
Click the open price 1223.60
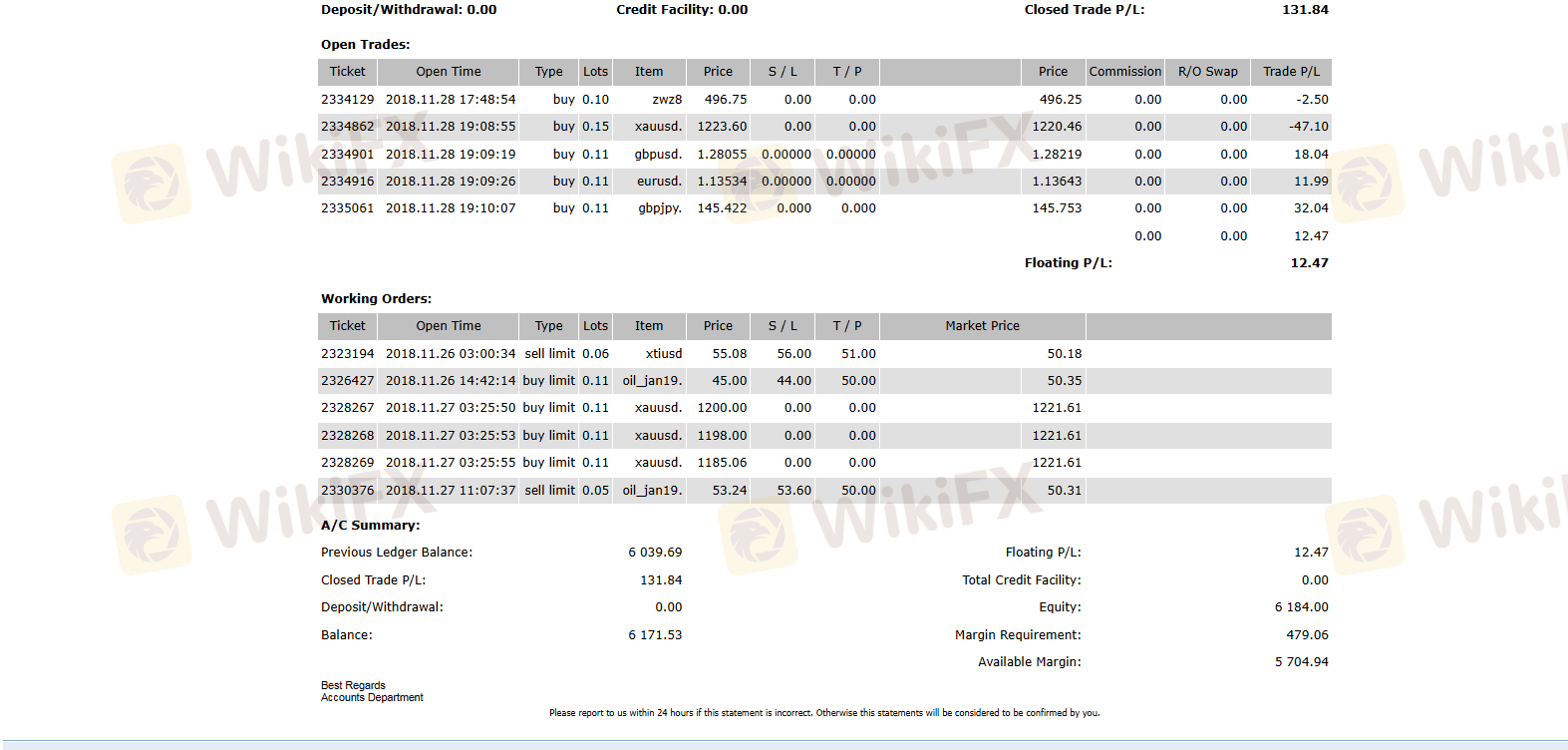[x=722, y=127]
